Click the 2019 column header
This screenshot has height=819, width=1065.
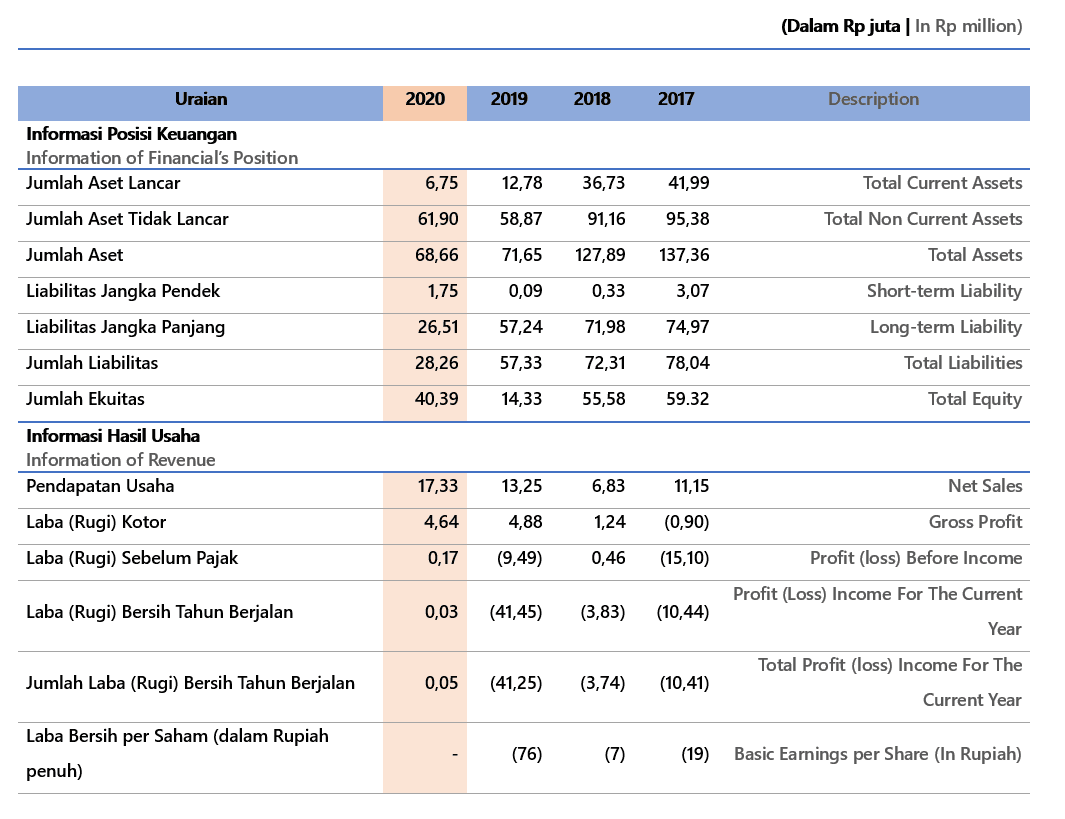pos(509,99)
